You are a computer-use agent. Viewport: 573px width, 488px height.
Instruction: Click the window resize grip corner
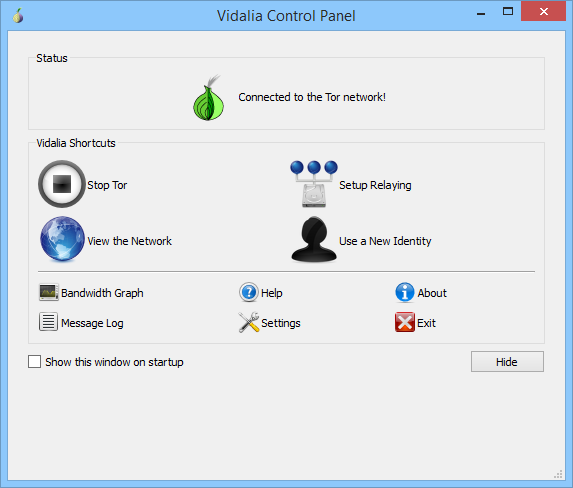point(558,474)
